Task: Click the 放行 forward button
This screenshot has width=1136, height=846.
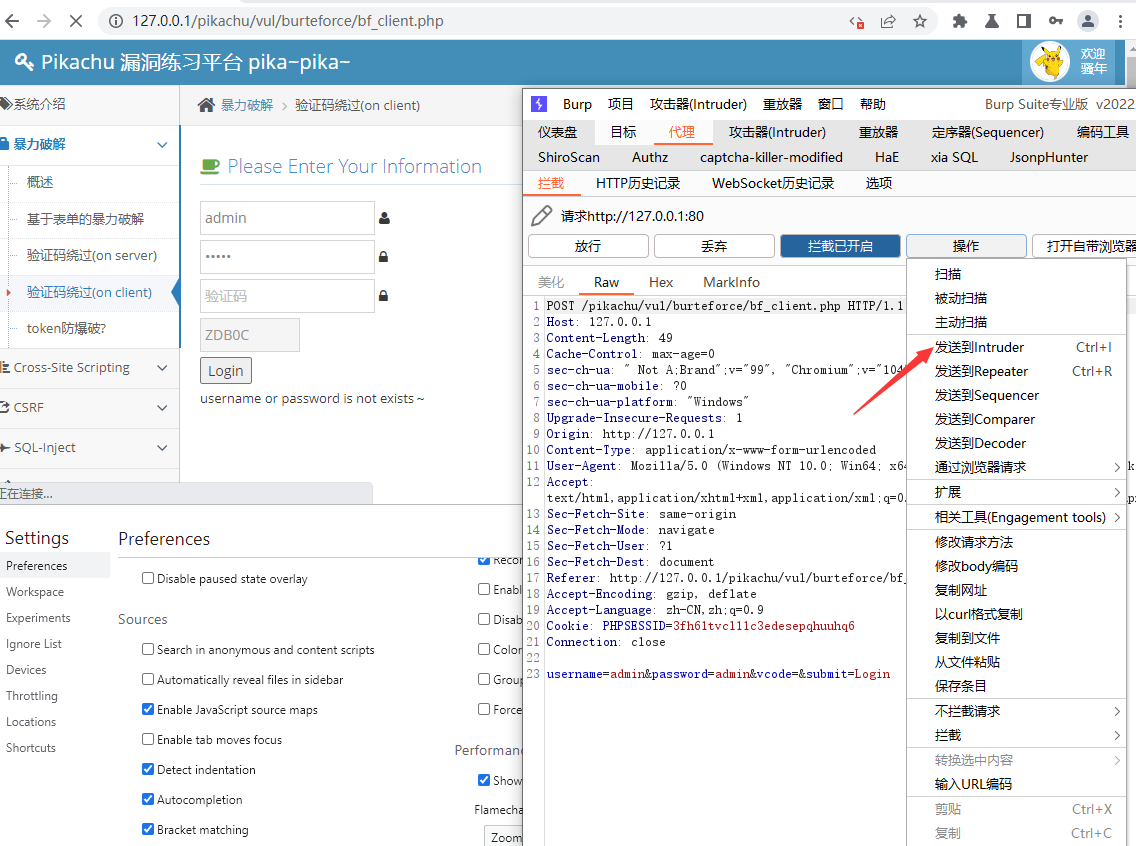Action: [x=588, y=246]
